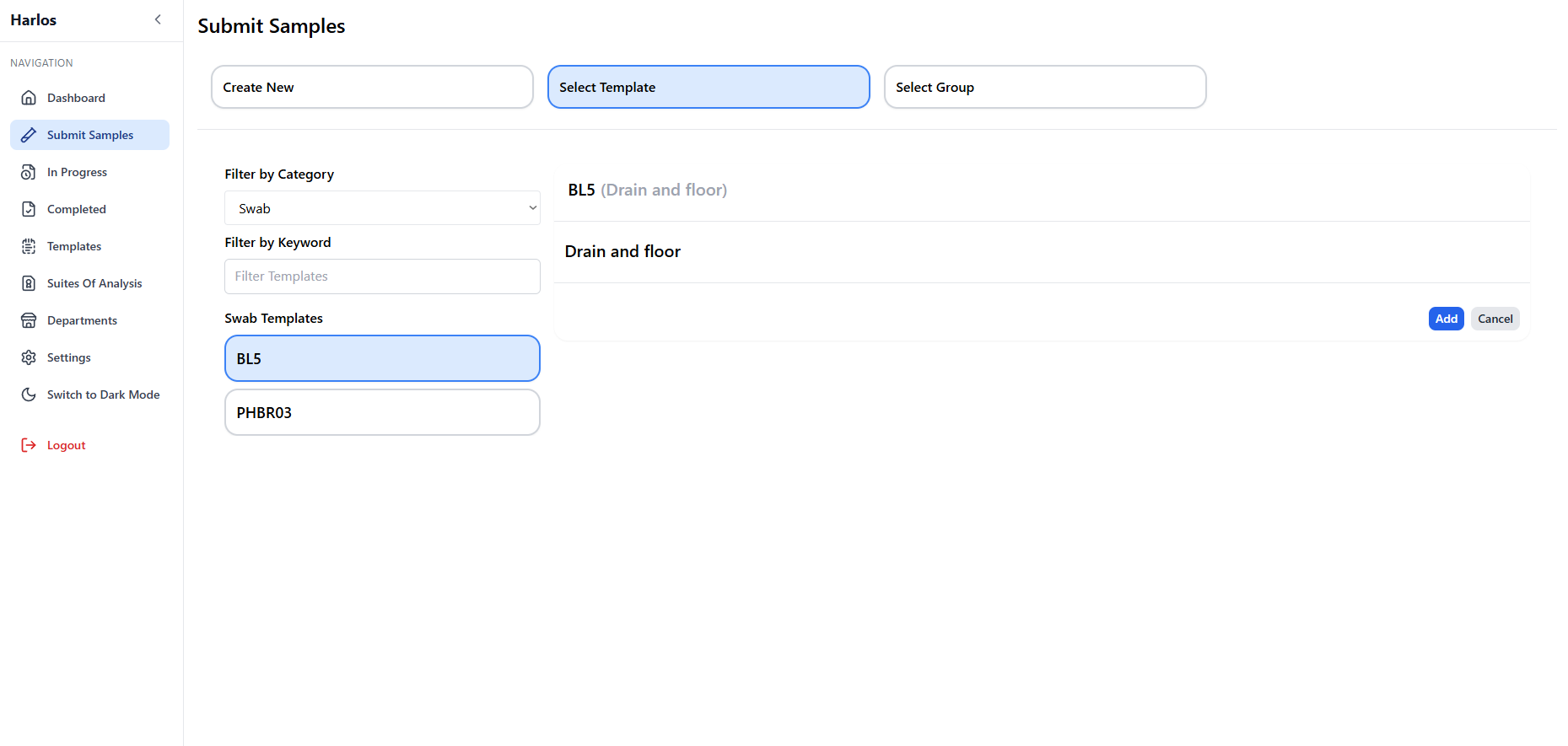Screen dimensions: 1568x746
Task: Open the Completed page
Action: click(x=89, y=209)
